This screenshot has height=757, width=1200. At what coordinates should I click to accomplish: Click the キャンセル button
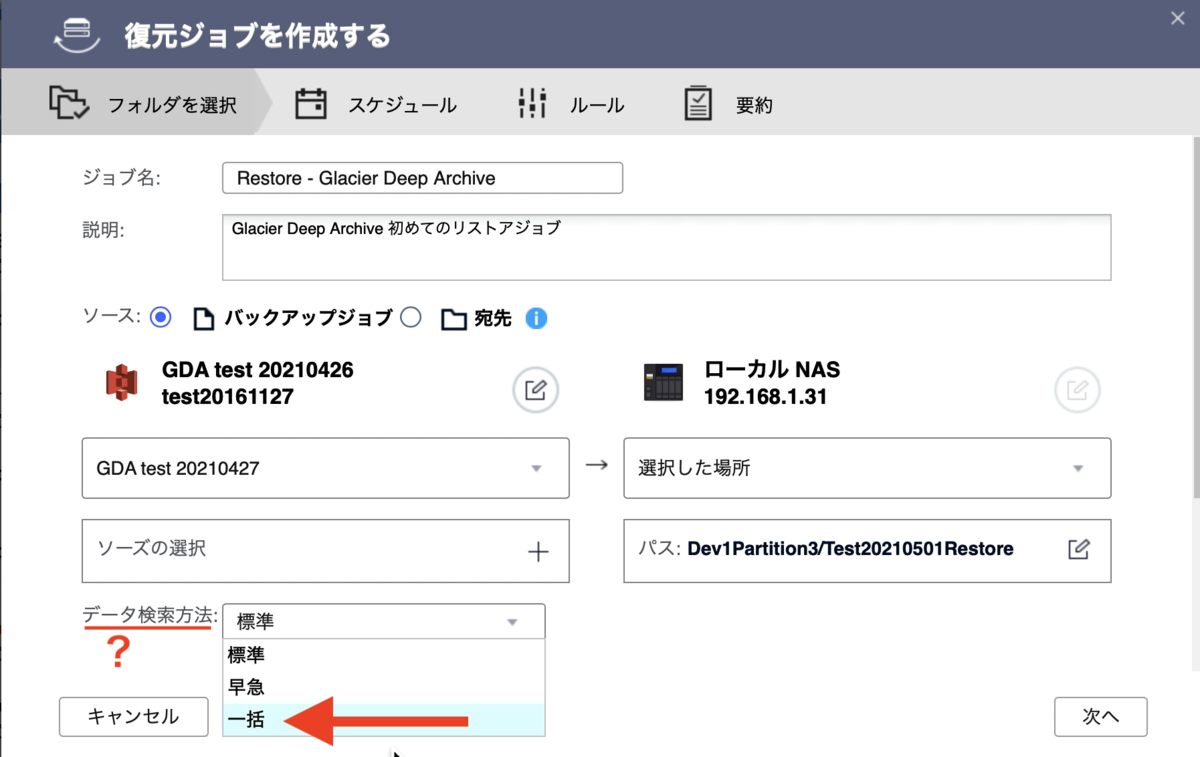point(133,717)
